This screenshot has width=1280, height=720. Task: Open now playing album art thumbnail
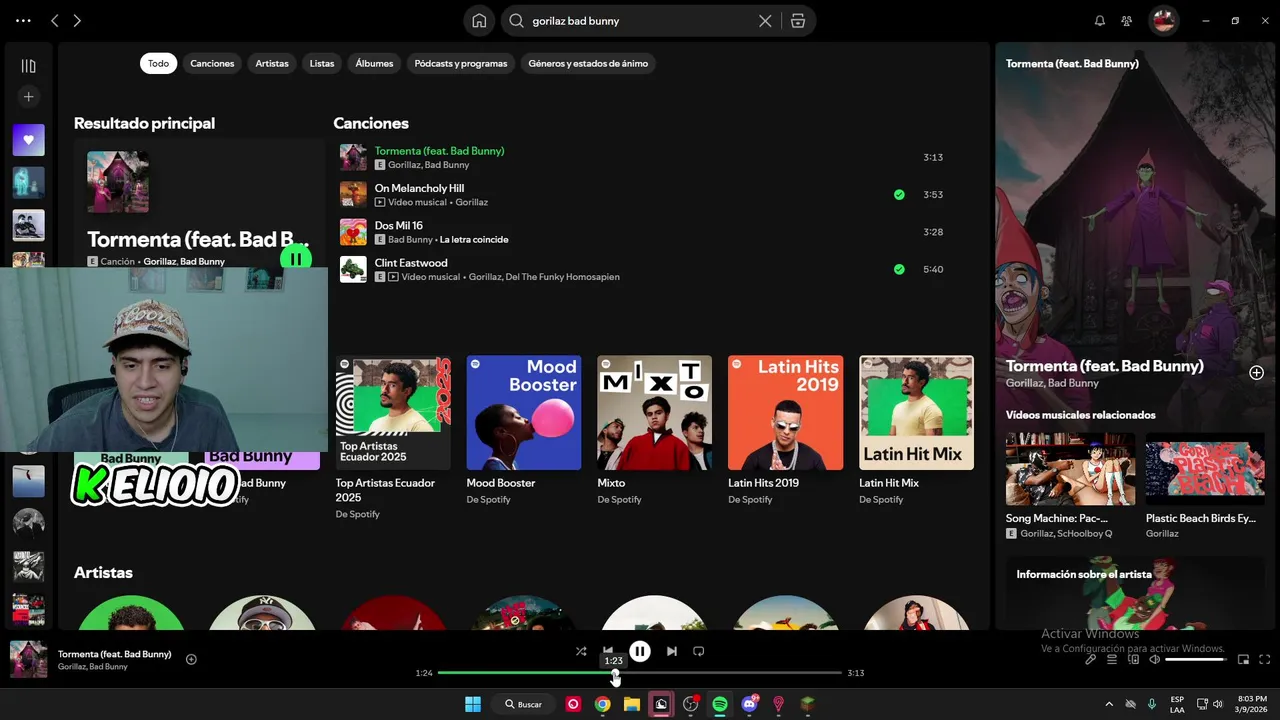(28, 660)
